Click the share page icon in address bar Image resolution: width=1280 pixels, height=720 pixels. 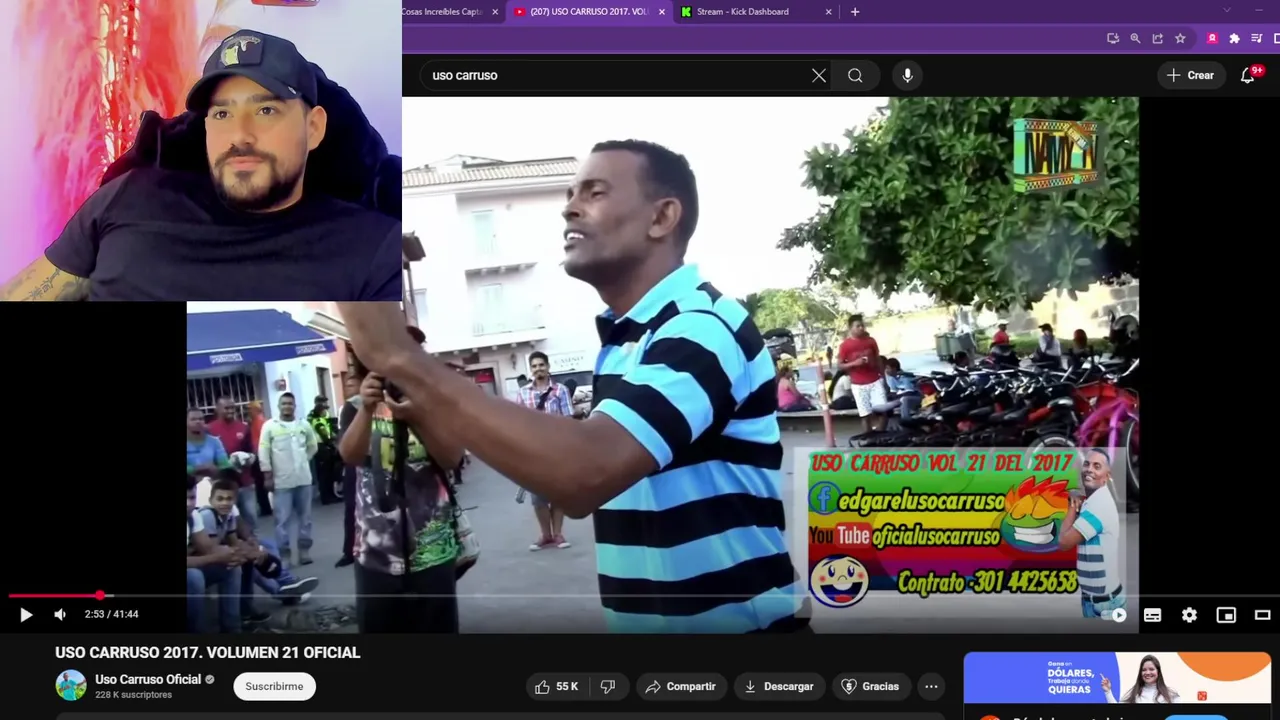coord(1157,38)
